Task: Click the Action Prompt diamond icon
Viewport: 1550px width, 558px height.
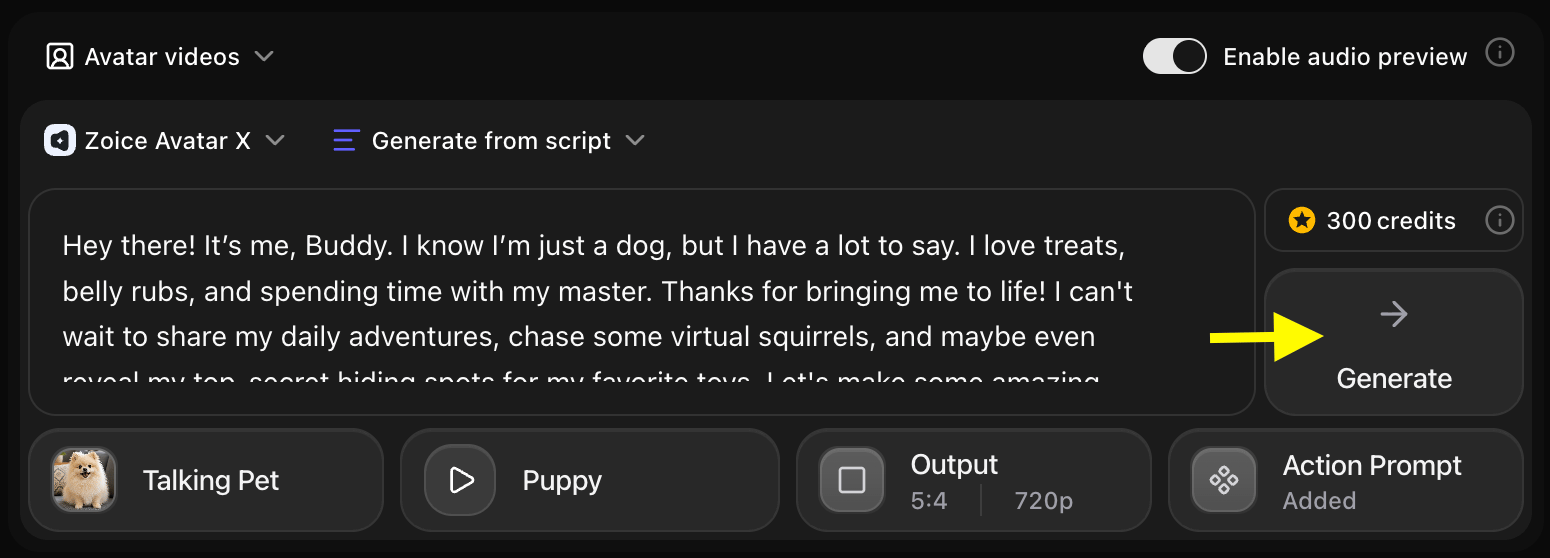Action: tap(1224, 481)
